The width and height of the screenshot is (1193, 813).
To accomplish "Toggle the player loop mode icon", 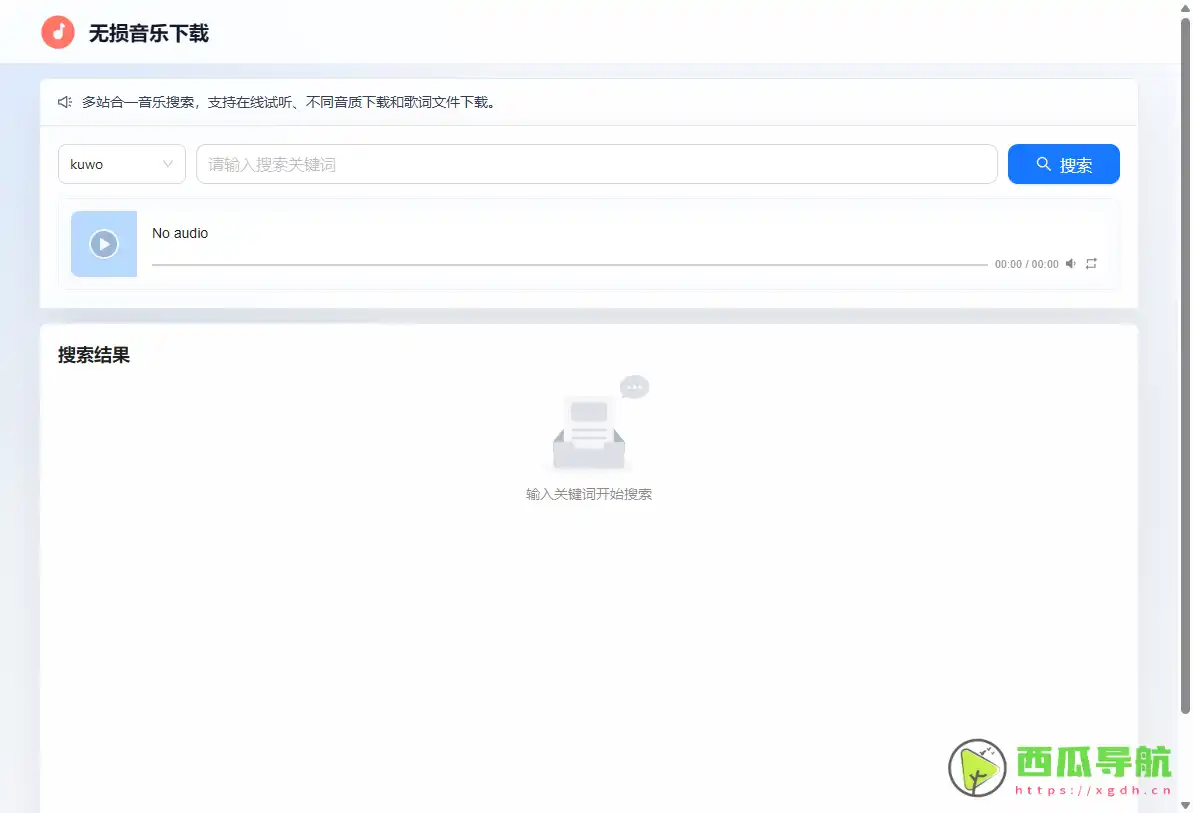I will coord(1091,264).
